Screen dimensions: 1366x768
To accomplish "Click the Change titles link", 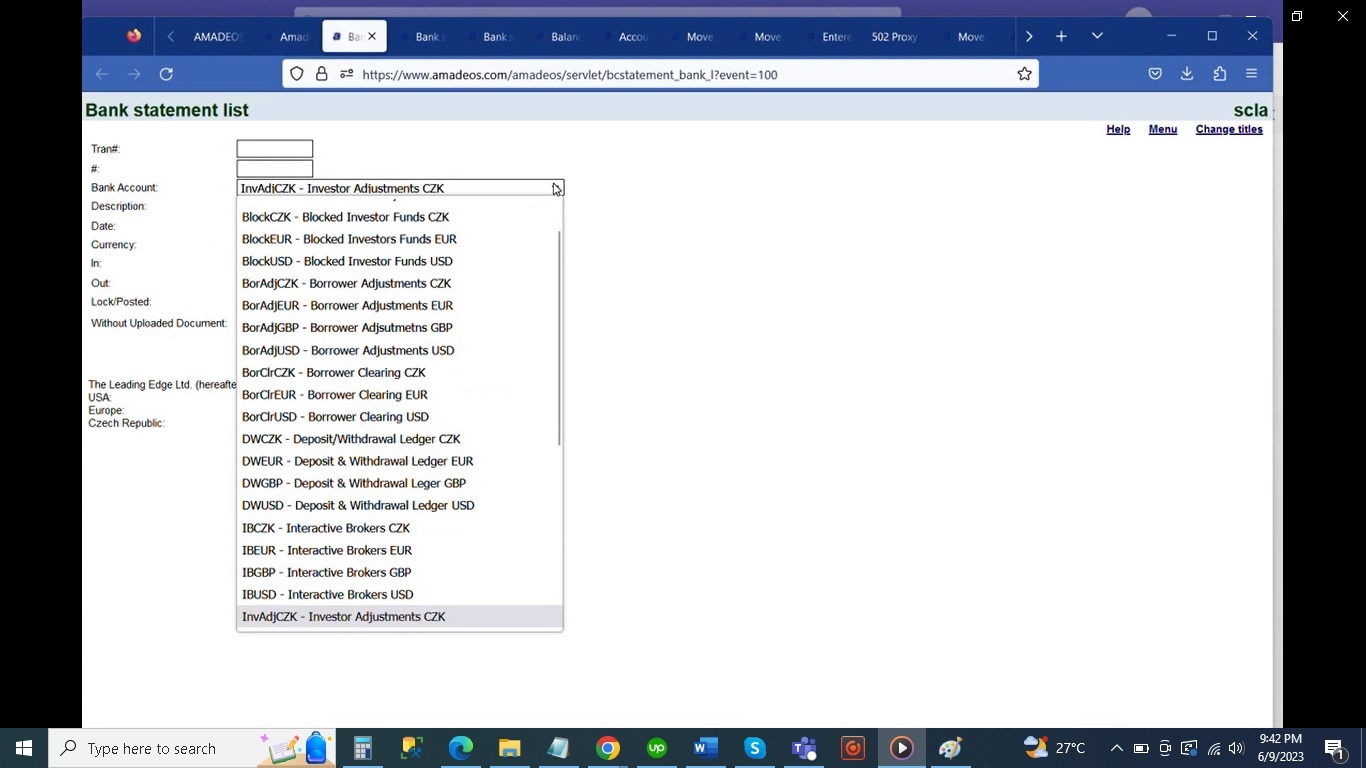I will (1229, 129).
